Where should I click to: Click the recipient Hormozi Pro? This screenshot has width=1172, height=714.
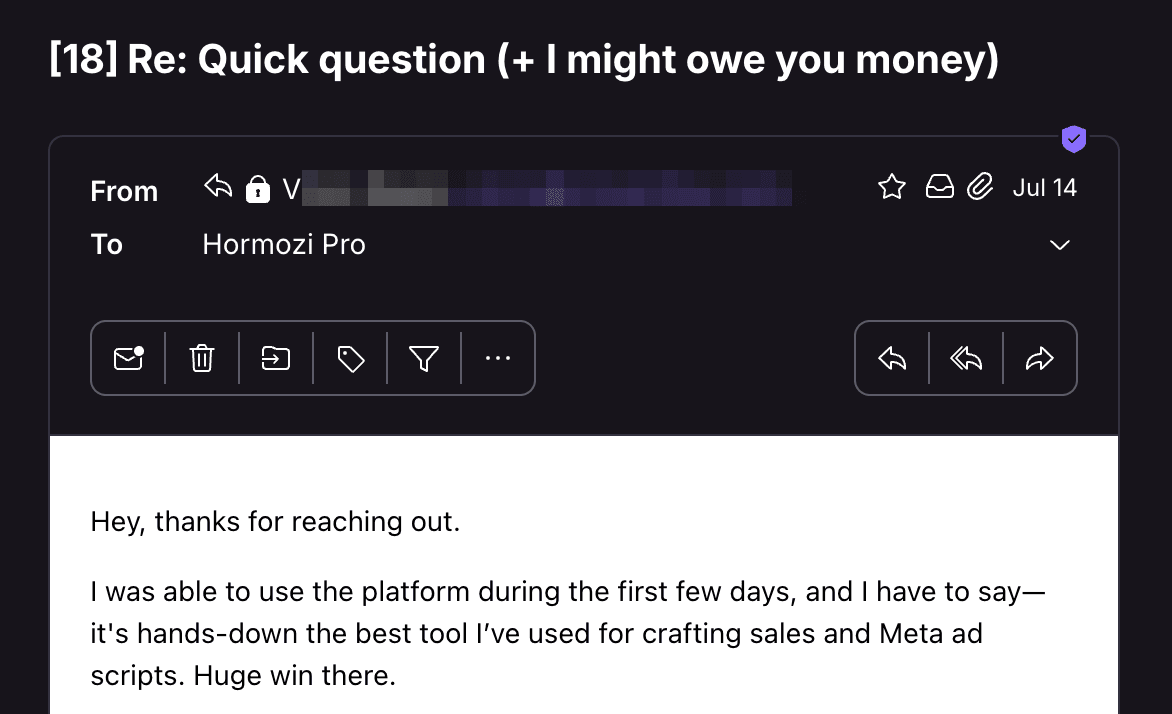[x=284, y=244]
